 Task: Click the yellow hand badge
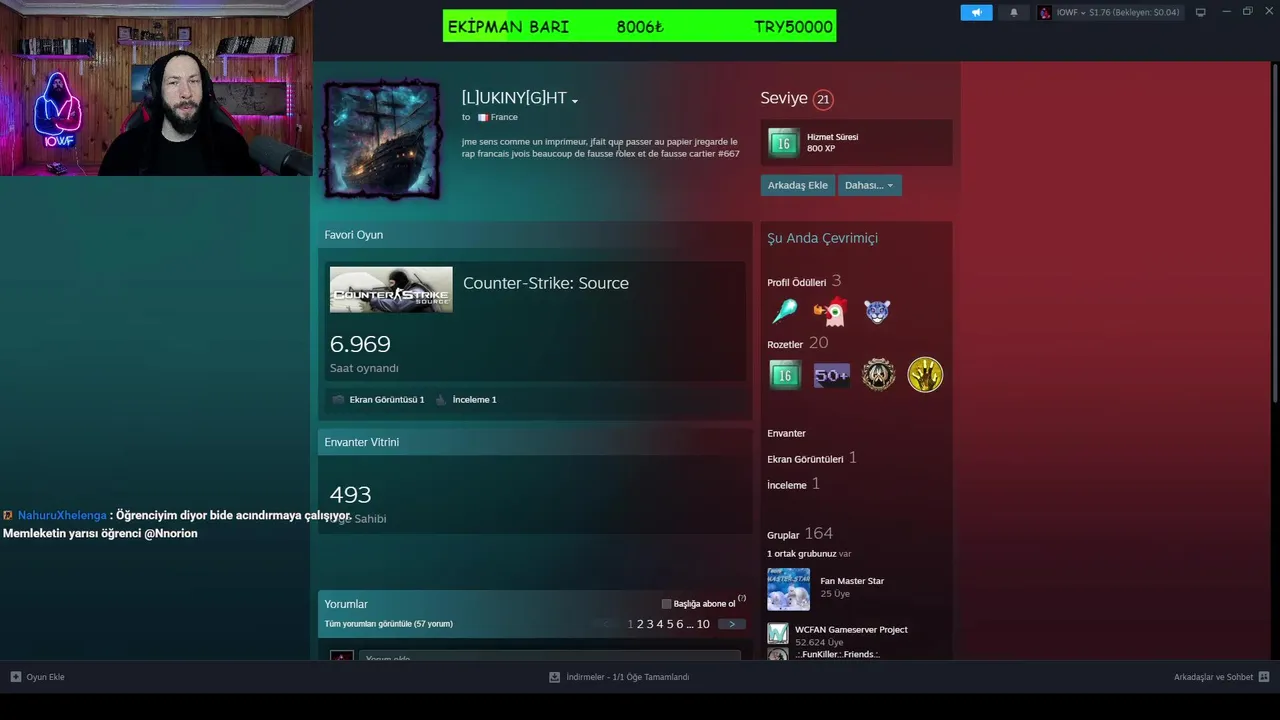[x=925, y=375]
